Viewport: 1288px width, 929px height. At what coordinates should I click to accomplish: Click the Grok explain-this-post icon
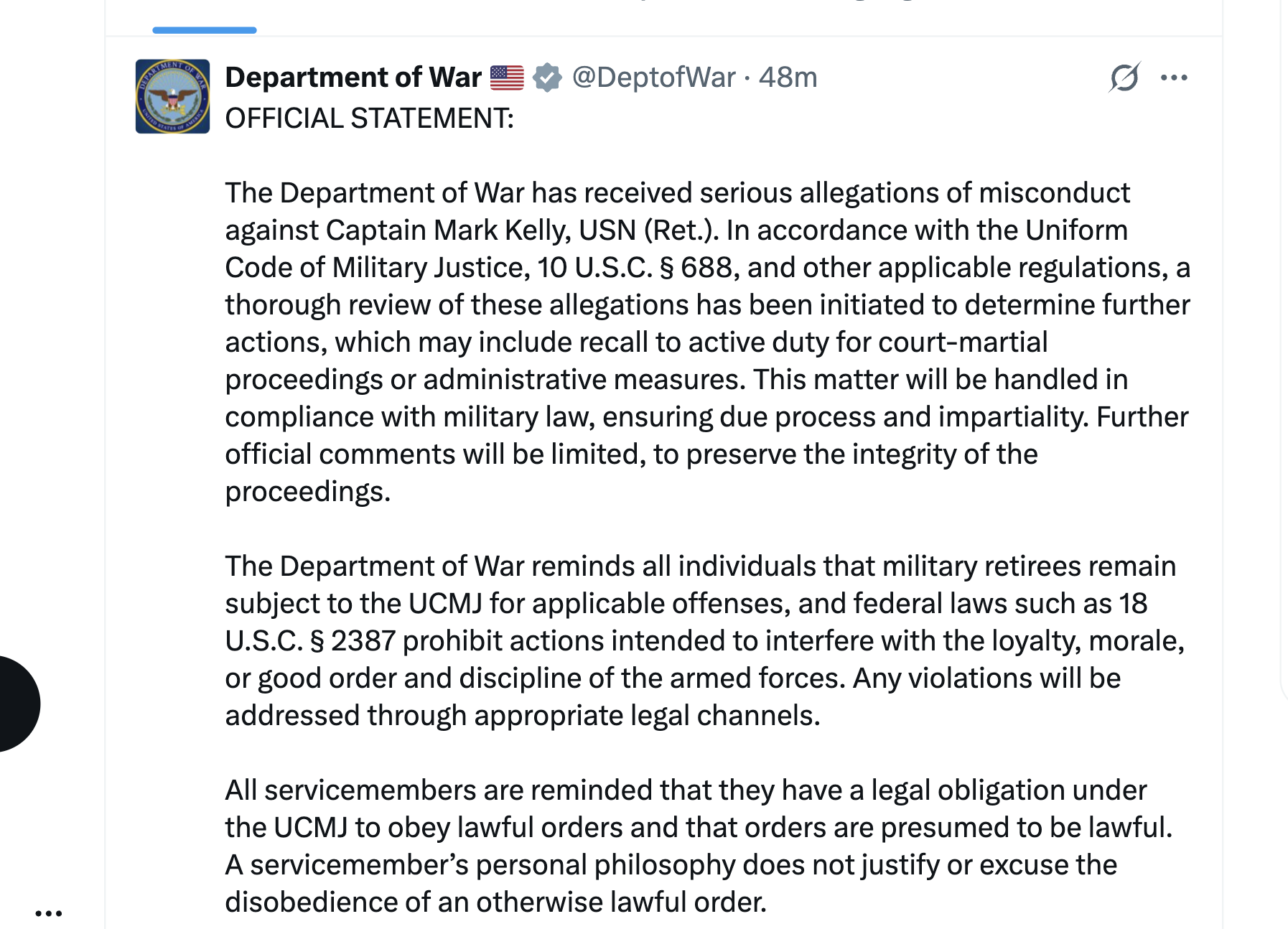coord(1124,78)
